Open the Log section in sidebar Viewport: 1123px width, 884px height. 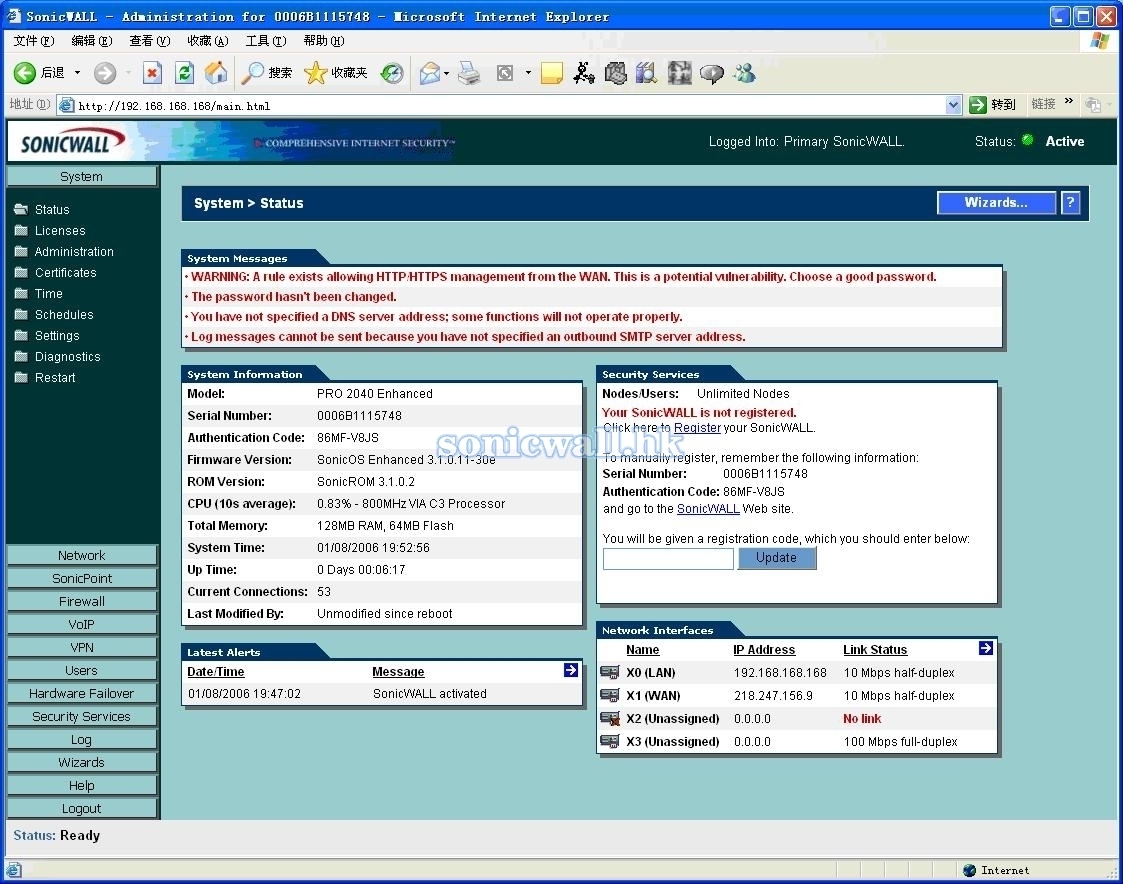tap(82, 739)
